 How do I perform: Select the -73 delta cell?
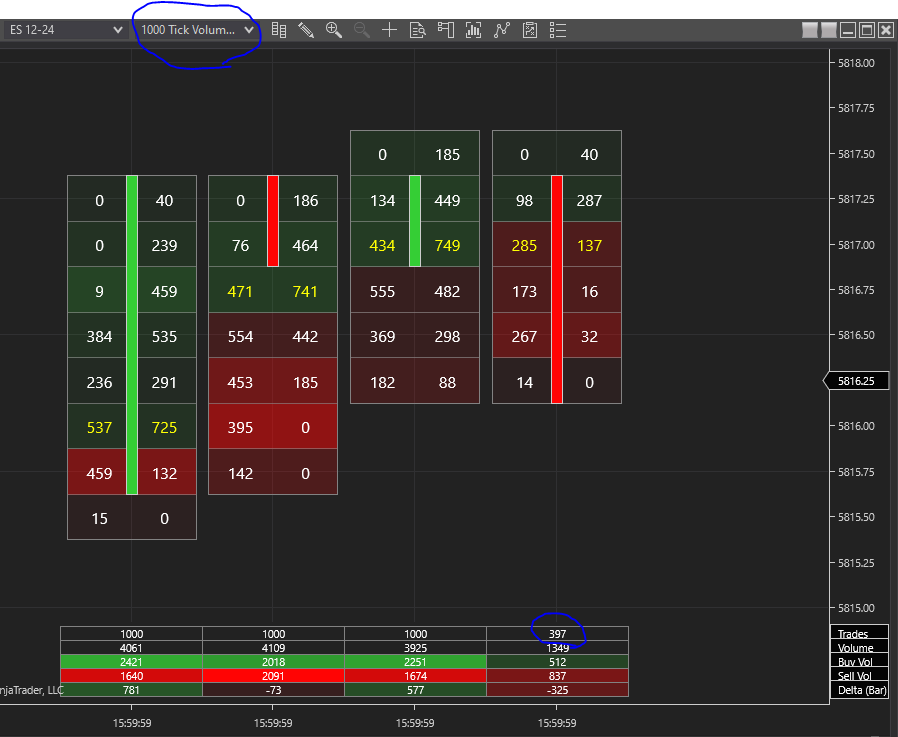[273, 690]
